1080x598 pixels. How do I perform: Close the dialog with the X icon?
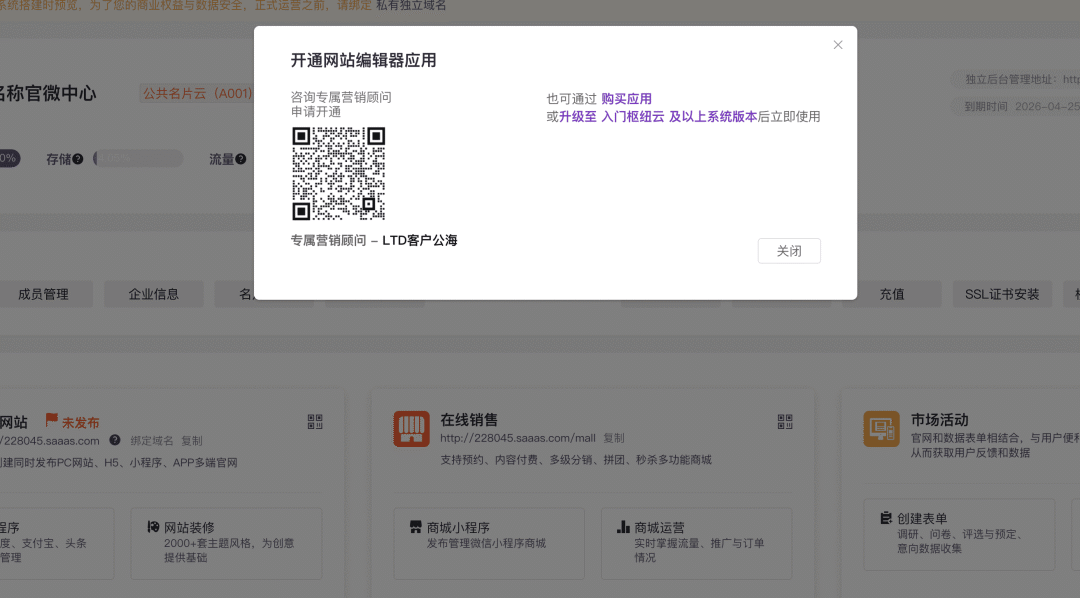[x=838, y=45]
